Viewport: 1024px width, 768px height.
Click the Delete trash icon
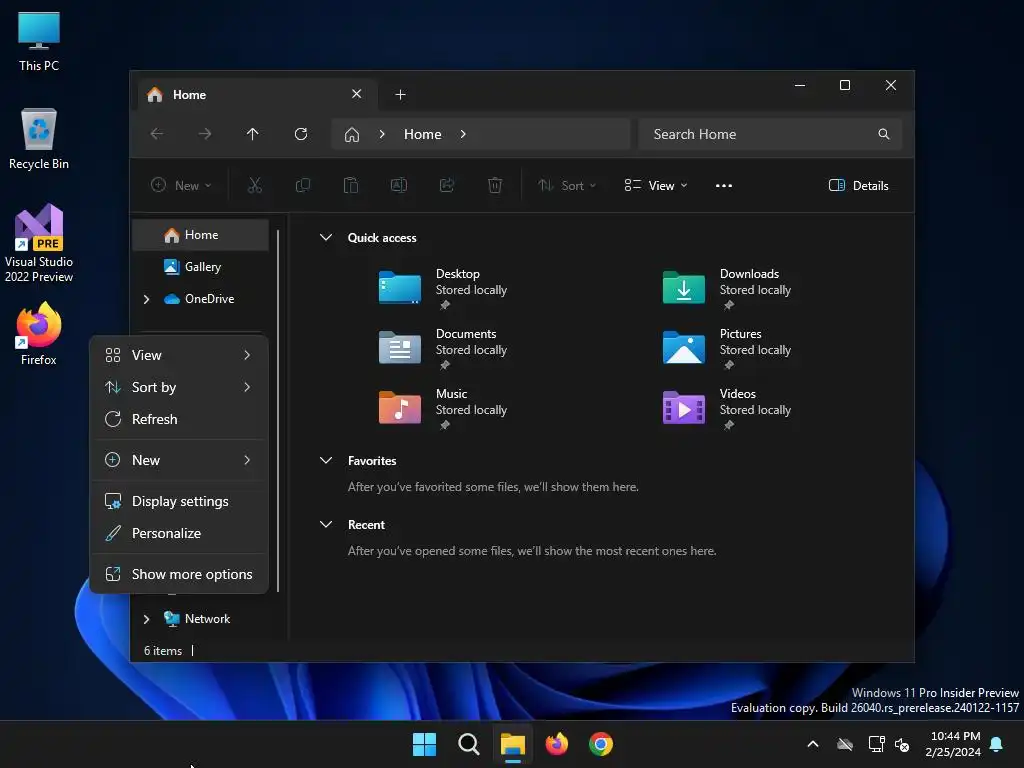click(x=495, y=185)
